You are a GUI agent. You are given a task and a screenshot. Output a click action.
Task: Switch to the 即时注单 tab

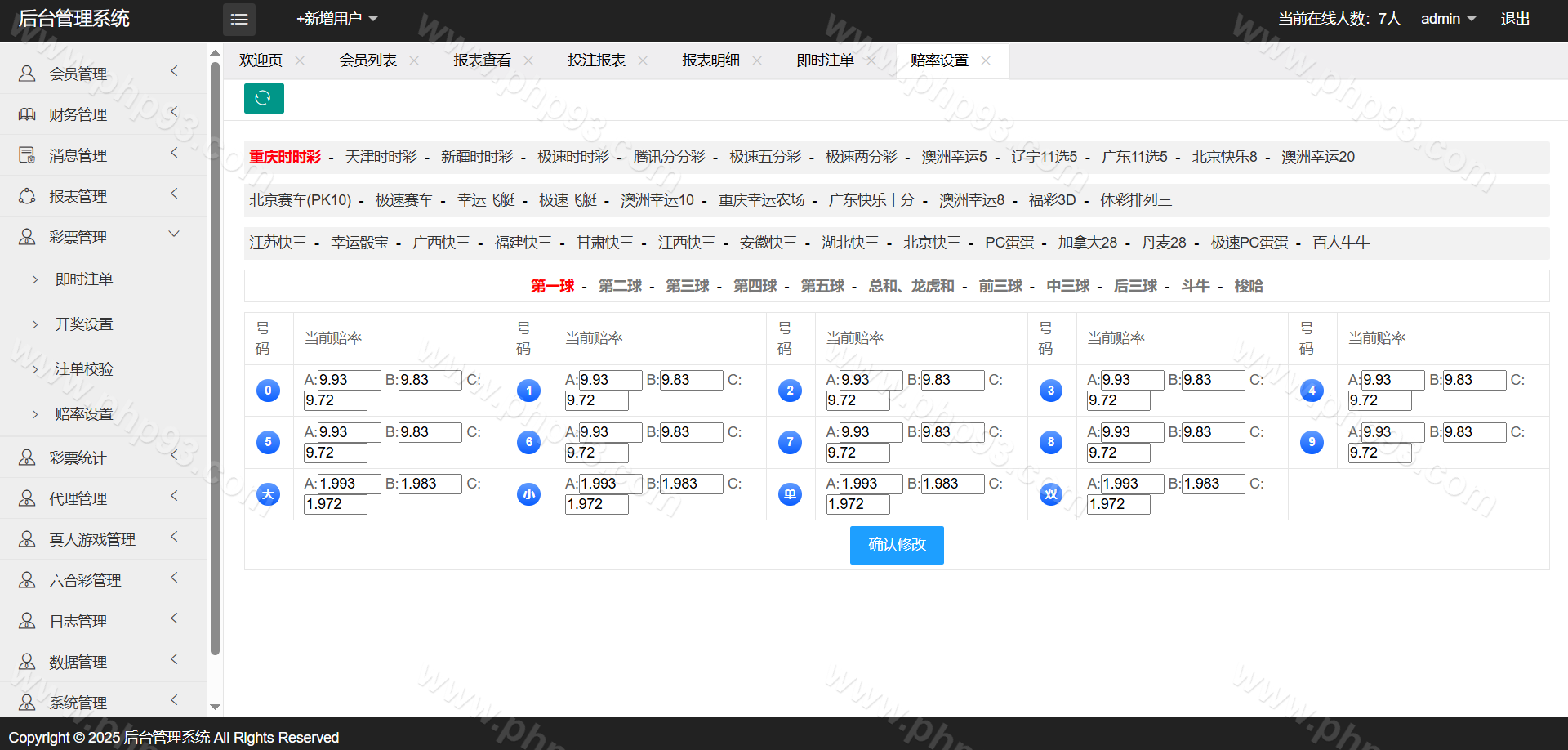point(825,60)
